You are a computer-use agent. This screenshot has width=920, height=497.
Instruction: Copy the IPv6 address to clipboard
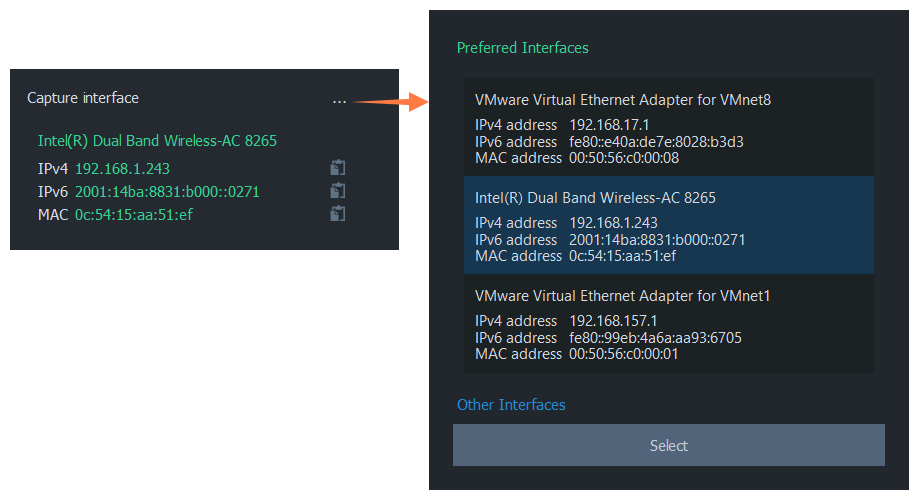click(x=337, y=191)
